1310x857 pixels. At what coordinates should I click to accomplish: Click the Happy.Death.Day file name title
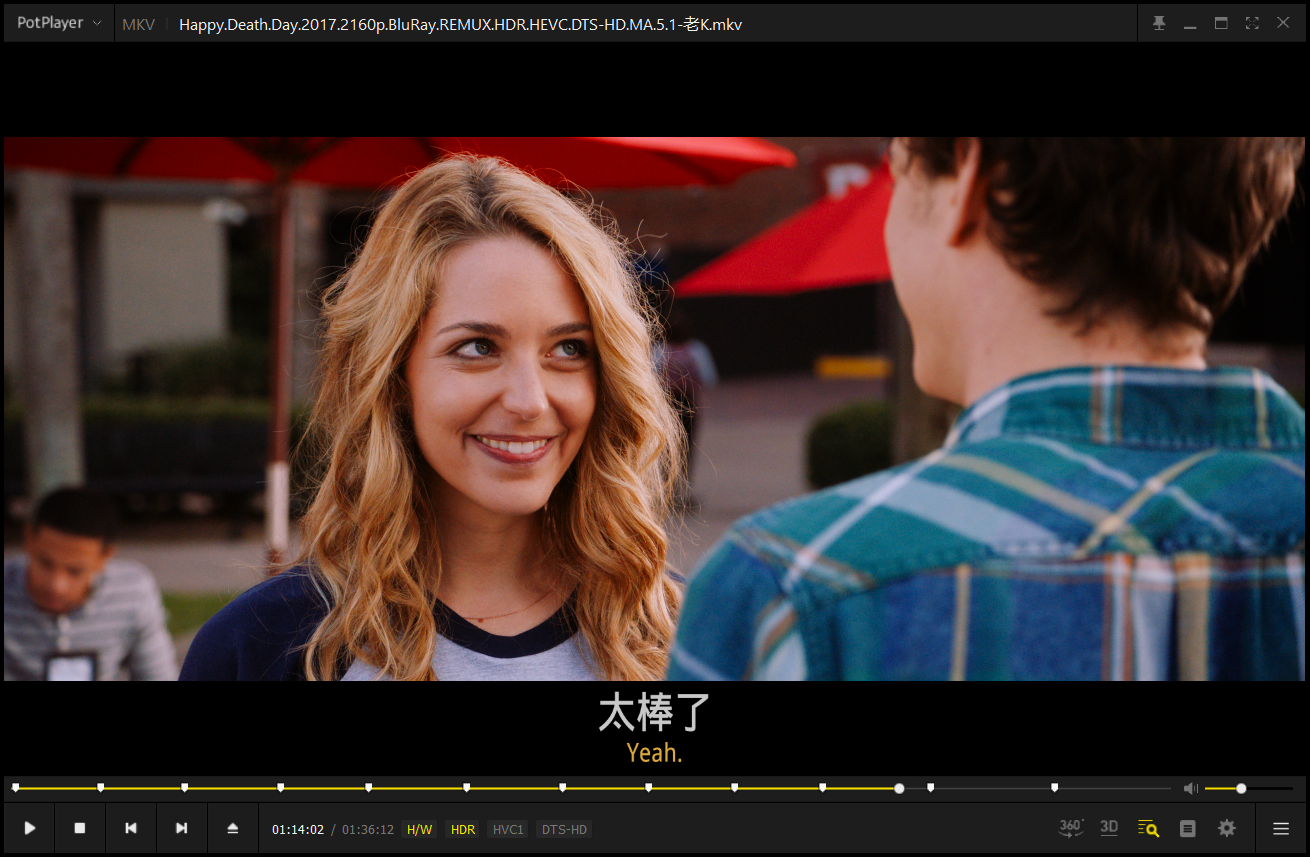coord(460,24)
